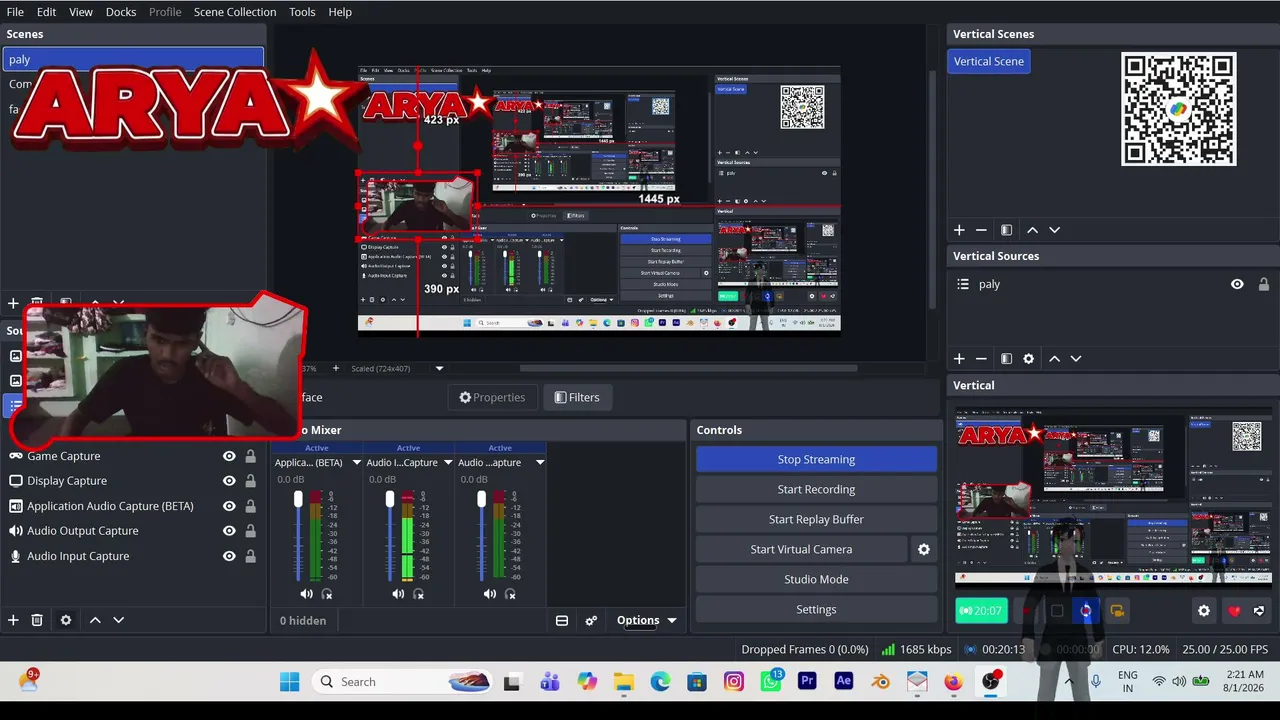The image size is (1280, 720).
Task: Click the Stop Streaming button
Action: 816,459
